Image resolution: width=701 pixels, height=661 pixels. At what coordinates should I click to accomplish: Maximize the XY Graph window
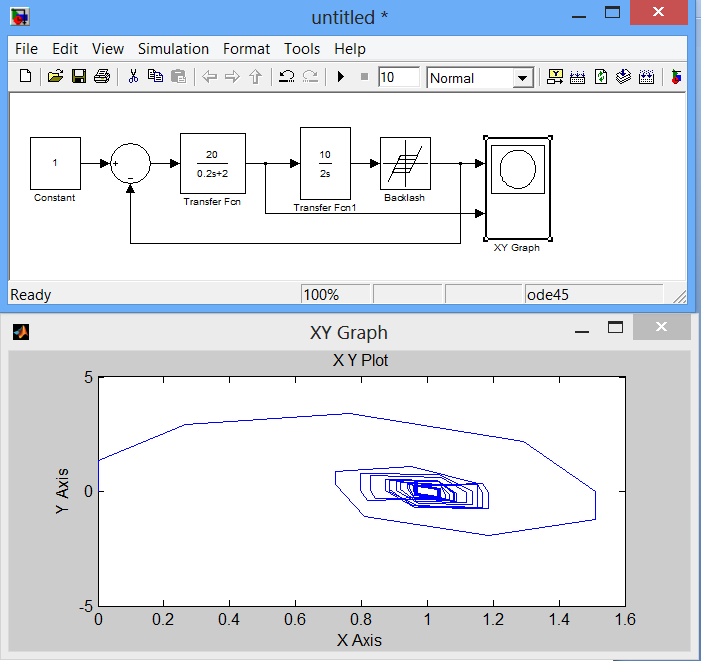click(615, 327)
